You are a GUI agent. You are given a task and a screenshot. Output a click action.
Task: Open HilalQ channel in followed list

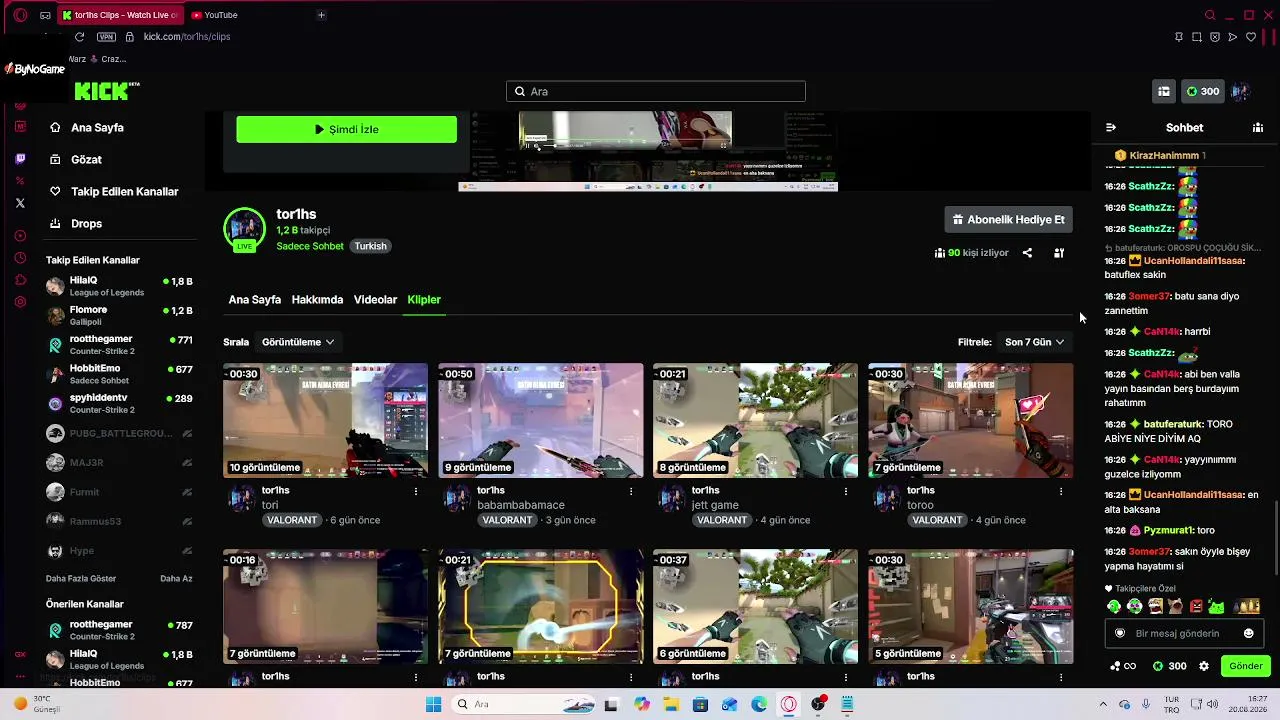(121, 286)
